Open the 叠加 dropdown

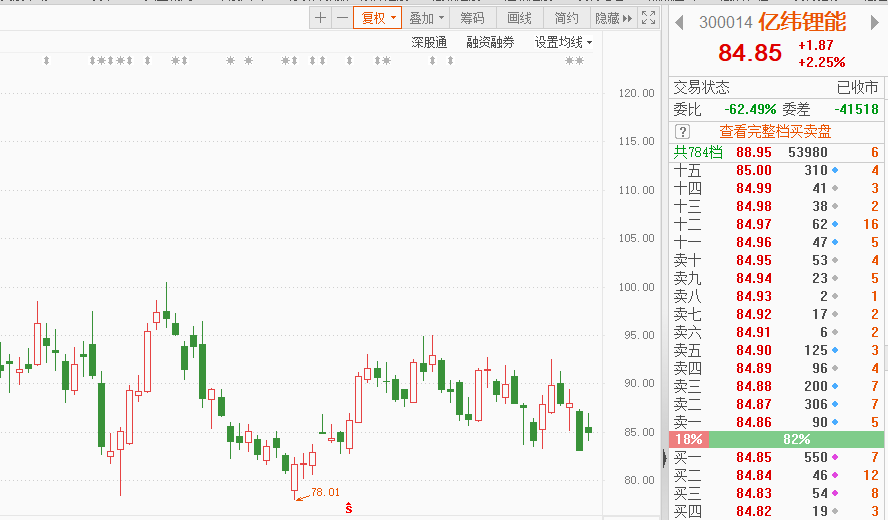426,18
